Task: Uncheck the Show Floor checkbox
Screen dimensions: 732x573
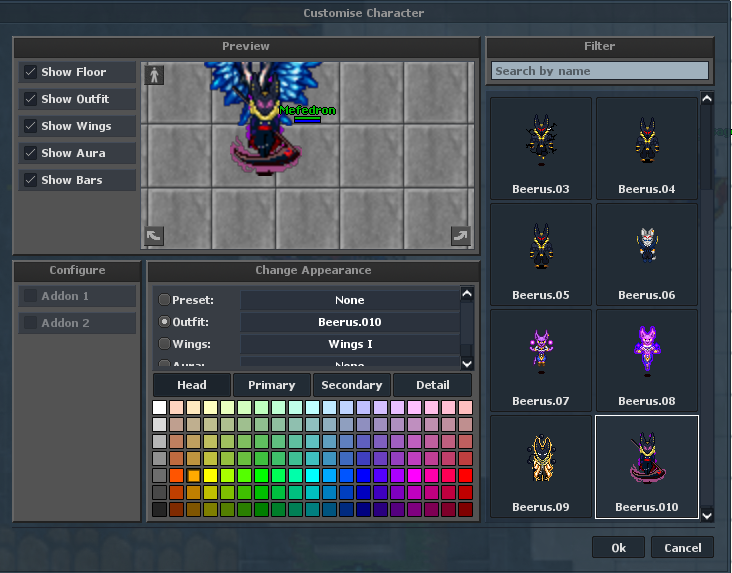Action: click(31, 72)
